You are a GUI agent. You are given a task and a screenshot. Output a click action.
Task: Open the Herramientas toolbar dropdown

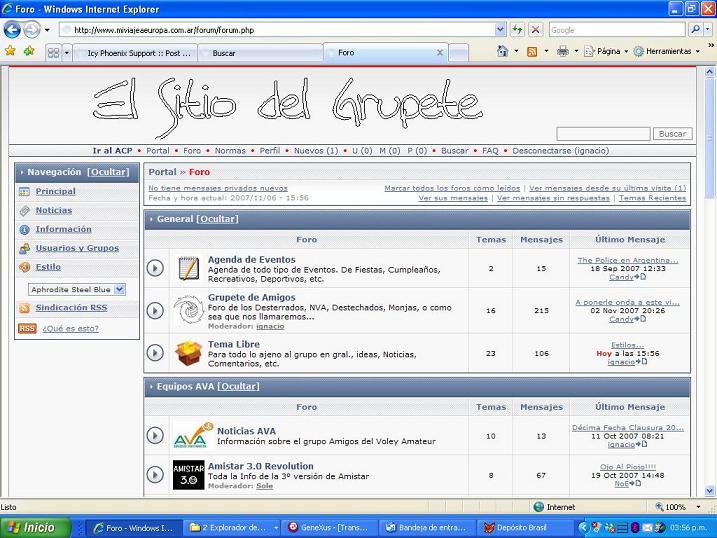[x=667, y=51]
